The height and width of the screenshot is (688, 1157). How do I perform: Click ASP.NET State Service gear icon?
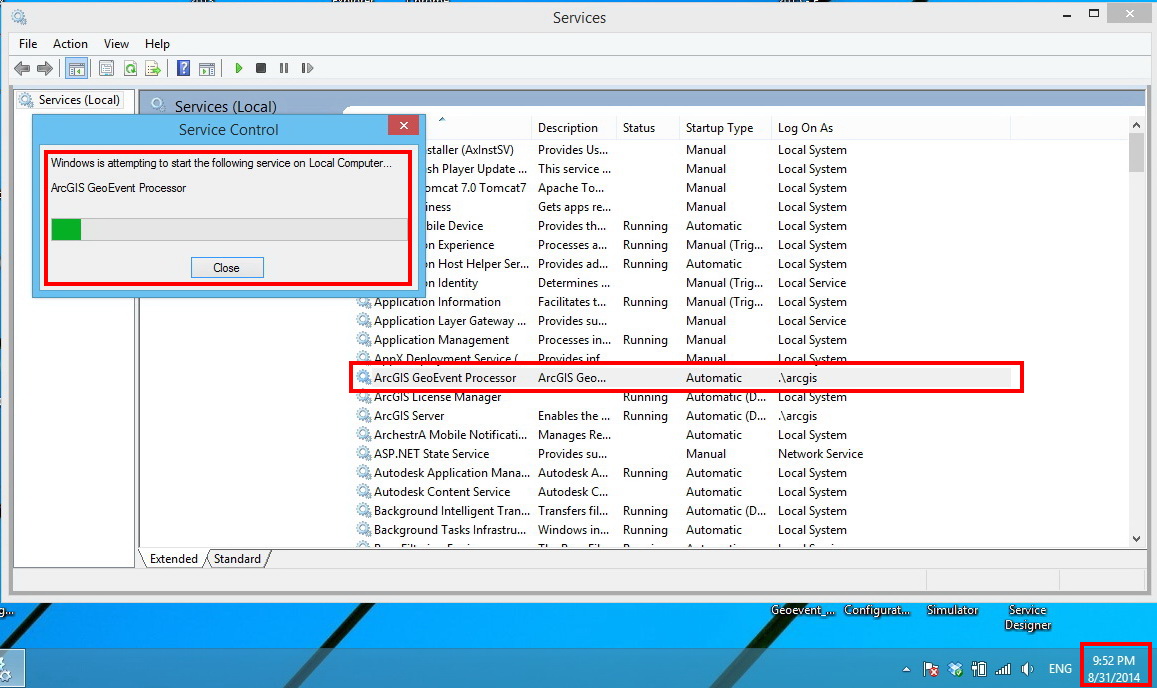[x=364, y=453]
